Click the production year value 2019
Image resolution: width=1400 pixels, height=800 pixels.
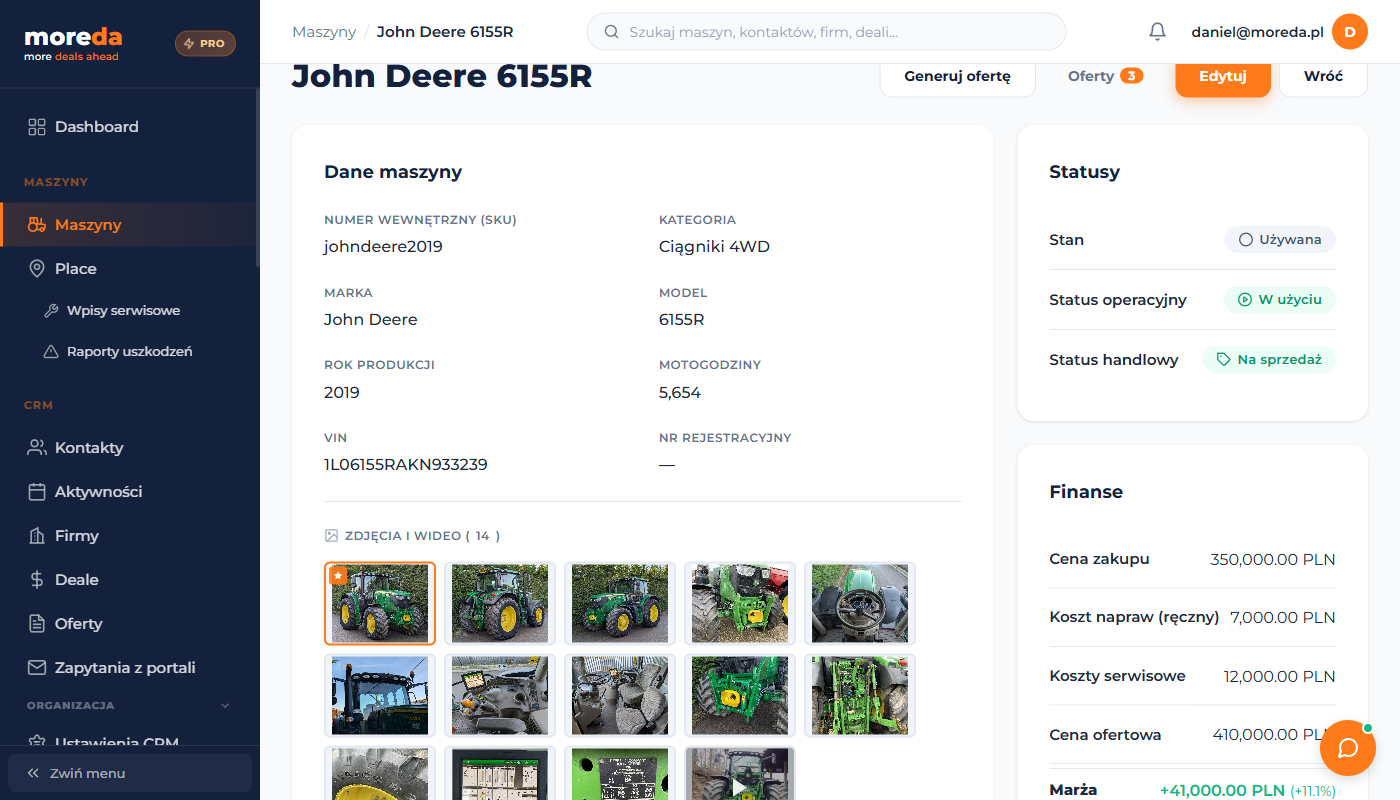[342, 393]
